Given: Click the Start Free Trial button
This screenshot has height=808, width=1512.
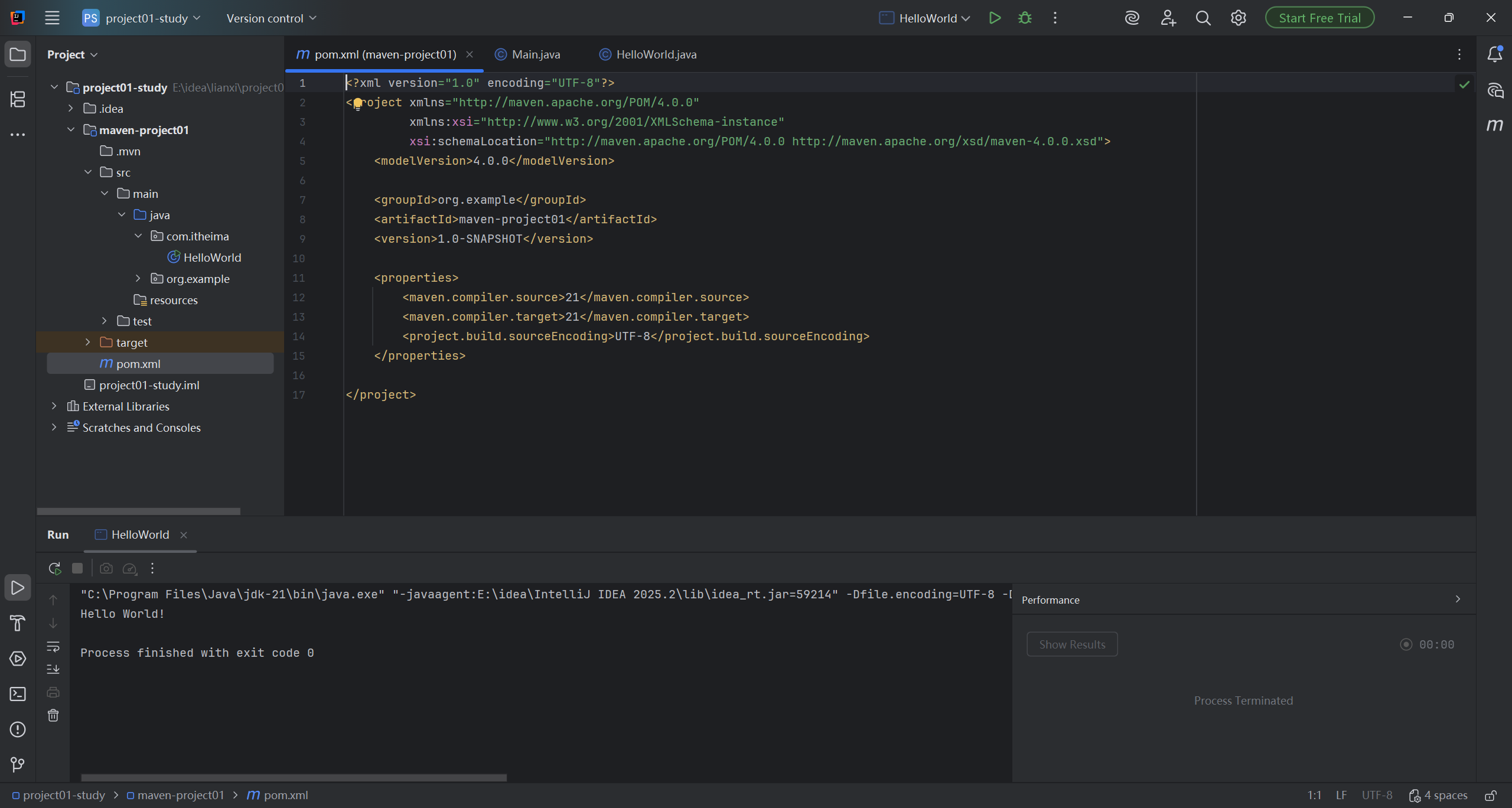Looking at the screenshot, I should coord(1319,18).
